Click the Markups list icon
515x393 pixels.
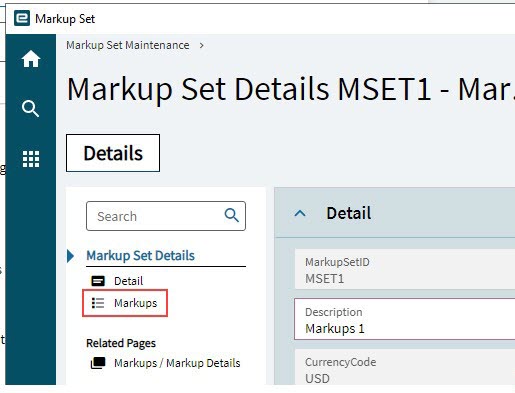pyautogui.click(x=98, y=303)
